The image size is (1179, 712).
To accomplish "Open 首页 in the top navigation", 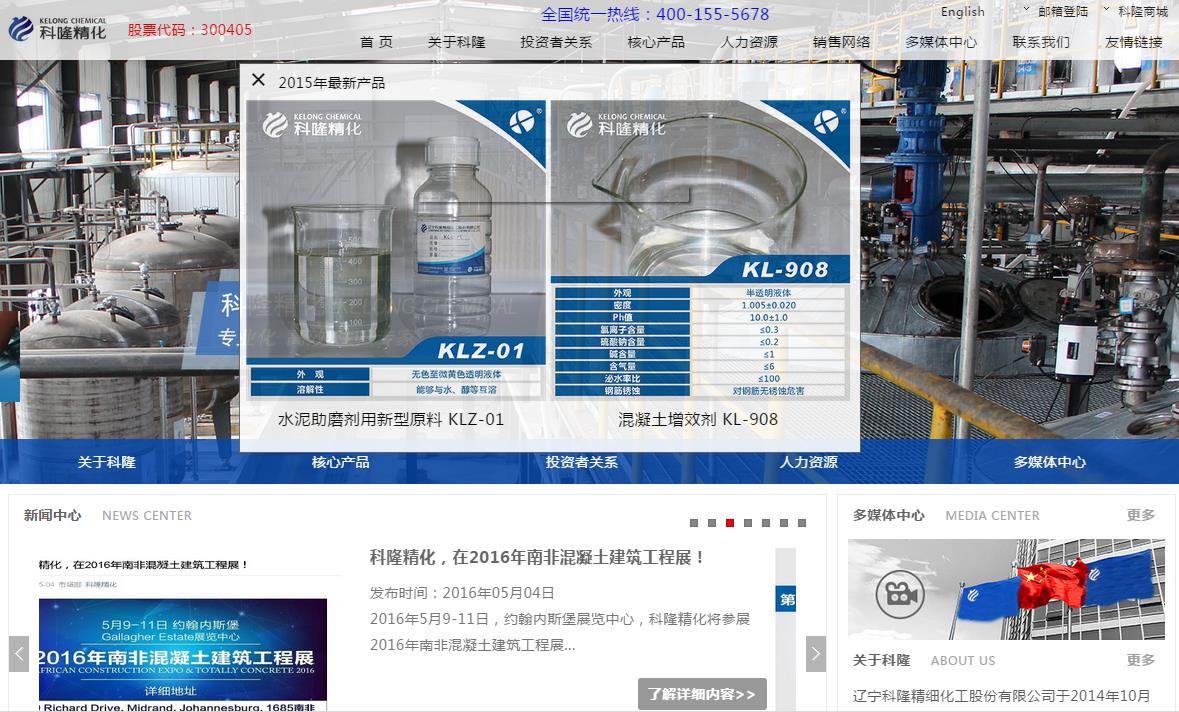I will 376,42.
